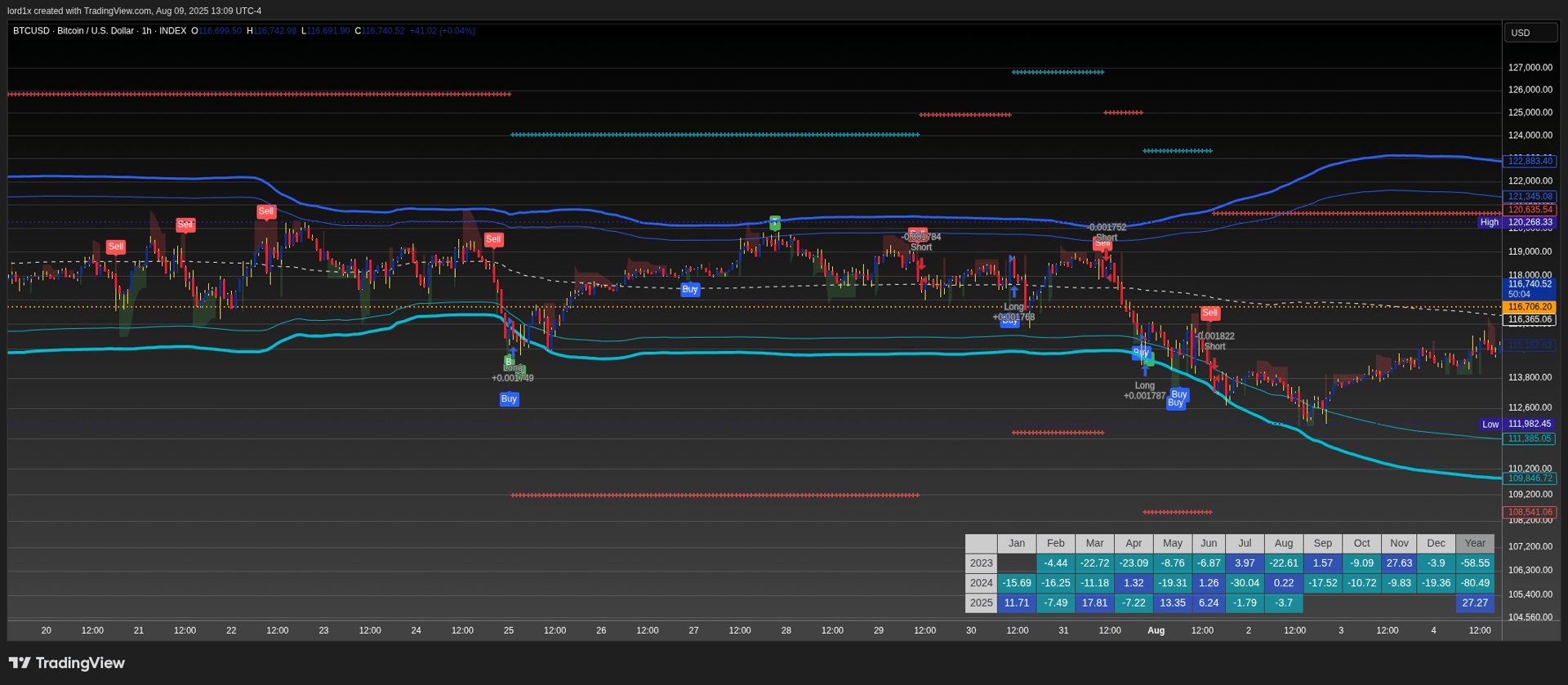Screen dimensions: 1568x685
Task: Click the change value +41.02 (+0.04%)
Action: pos(442,31)
